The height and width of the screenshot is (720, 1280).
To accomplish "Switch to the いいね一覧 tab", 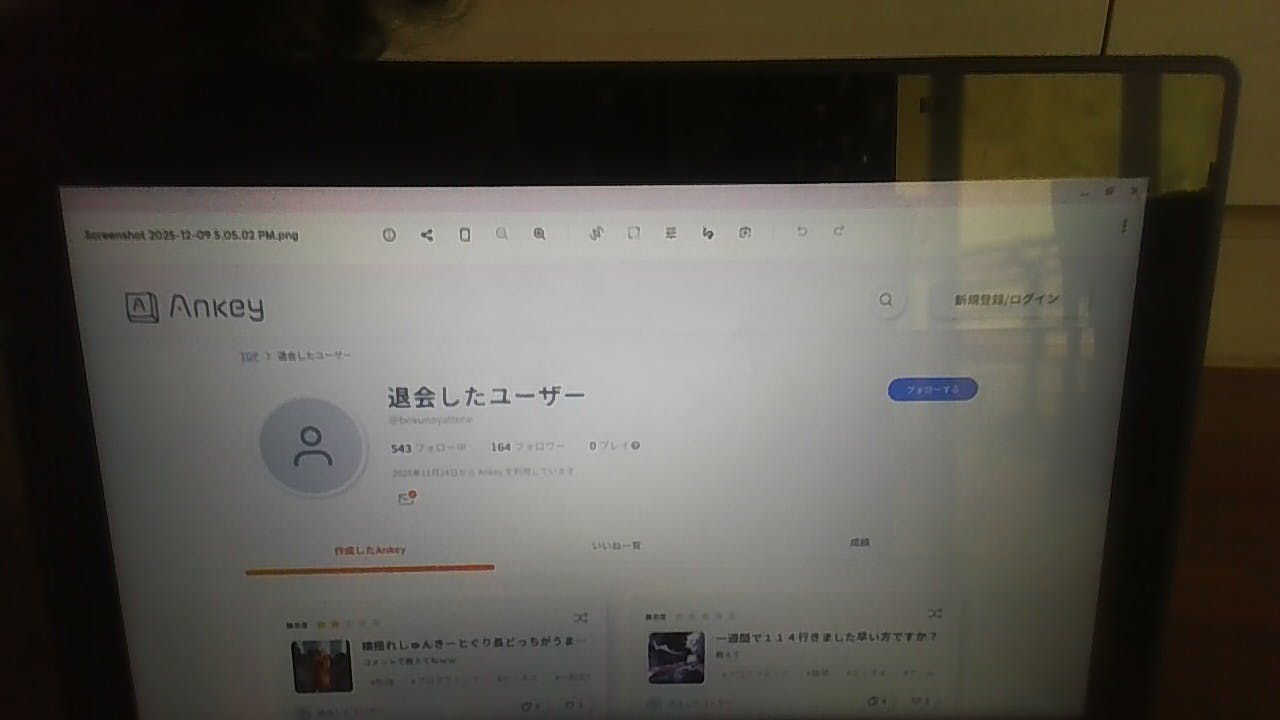I will 616,546.
